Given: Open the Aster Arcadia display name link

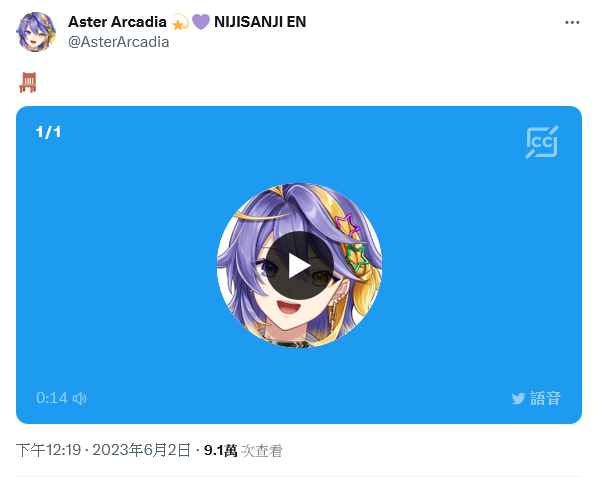Looking at the screenshot, I should (x=117, y=22).
